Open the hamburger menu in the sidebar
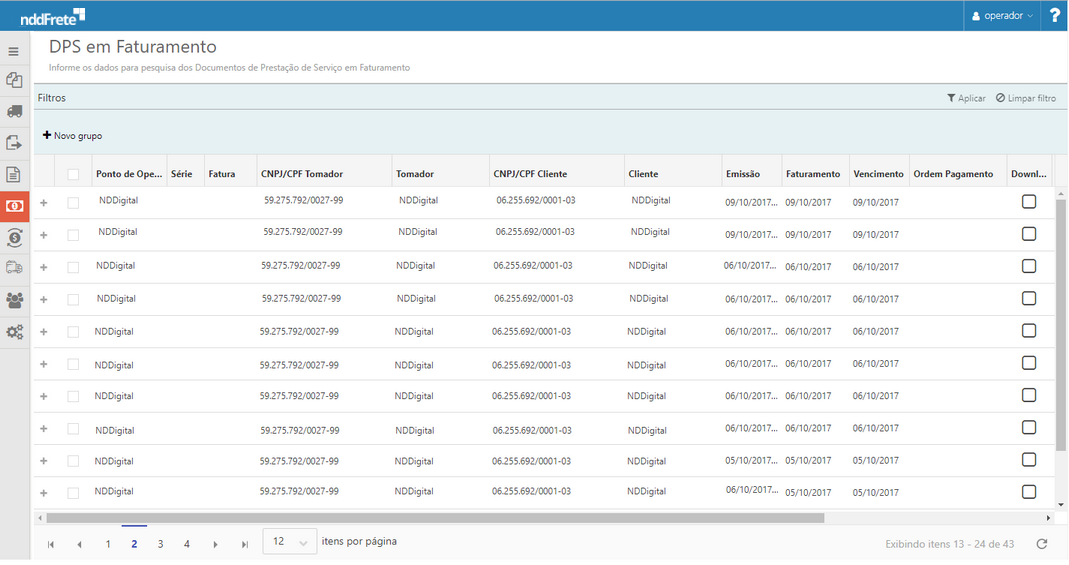This screenshot has width=1069, height=565. click(14, 51)
